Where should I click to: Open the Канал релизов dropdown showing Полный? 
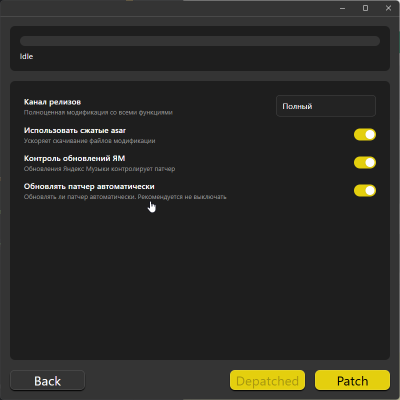pos(326,106)
